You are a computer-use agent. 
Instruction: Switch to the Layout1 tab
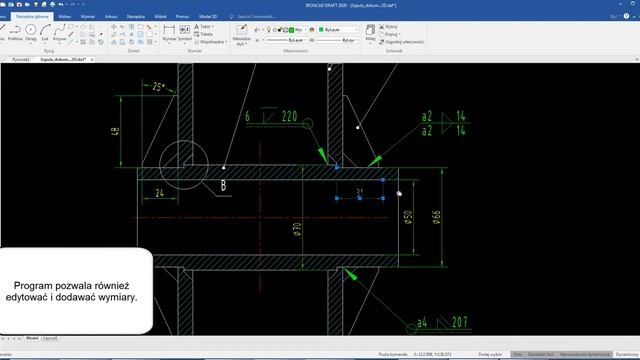(x=50, y=338)
